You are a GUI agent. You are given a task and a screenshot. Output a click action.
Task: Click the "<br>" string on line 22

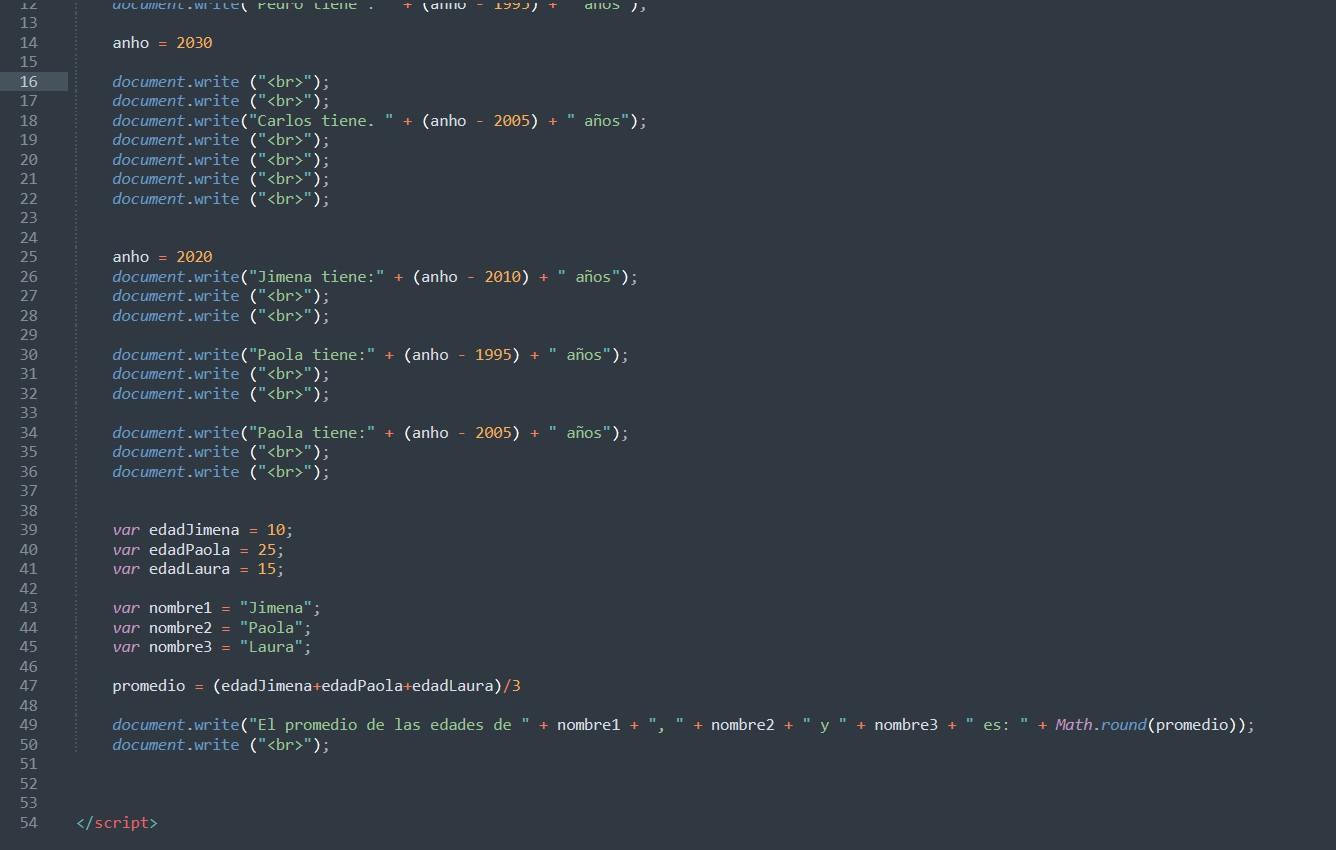(x=285, y=199)
